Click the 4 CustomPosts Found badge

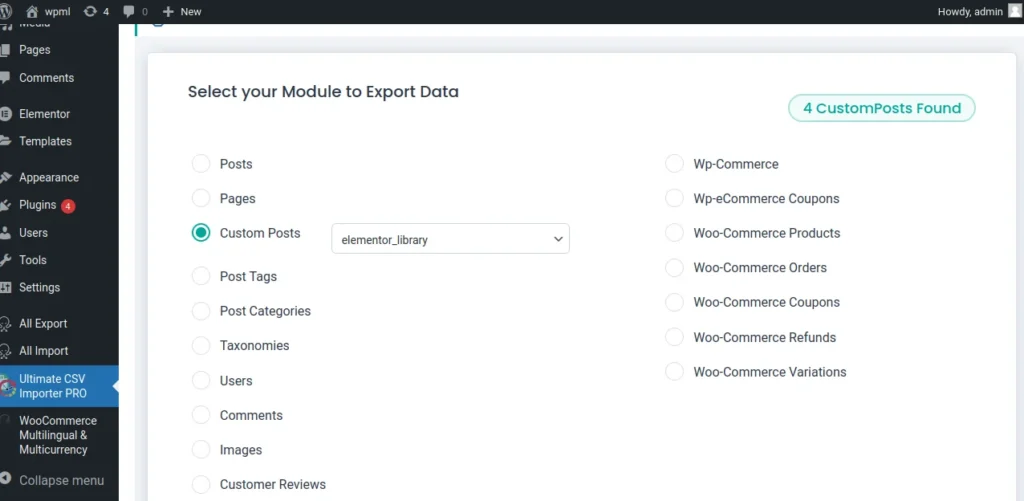[x=881, y=108]
